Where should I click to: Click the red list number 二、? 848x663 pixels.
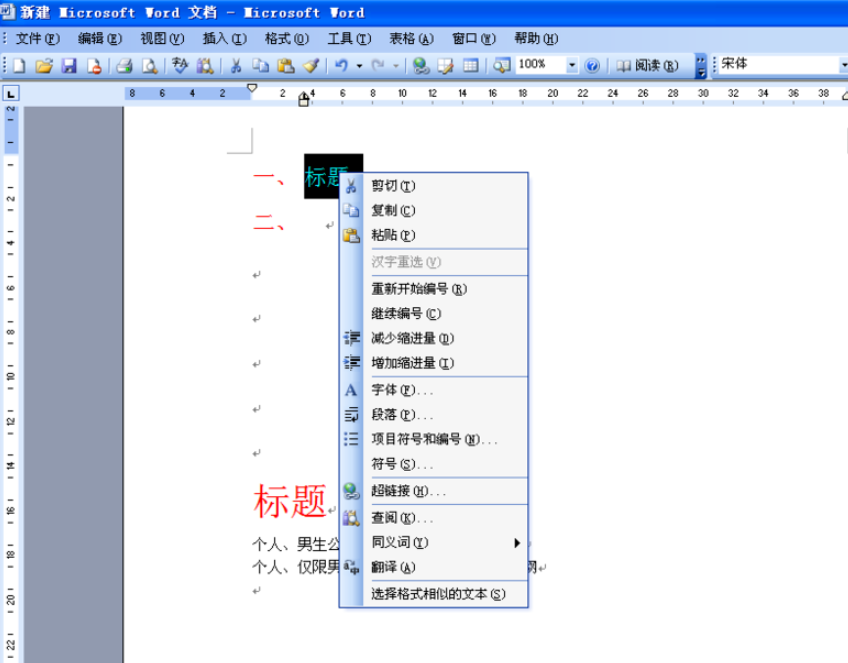pos(269,222)
